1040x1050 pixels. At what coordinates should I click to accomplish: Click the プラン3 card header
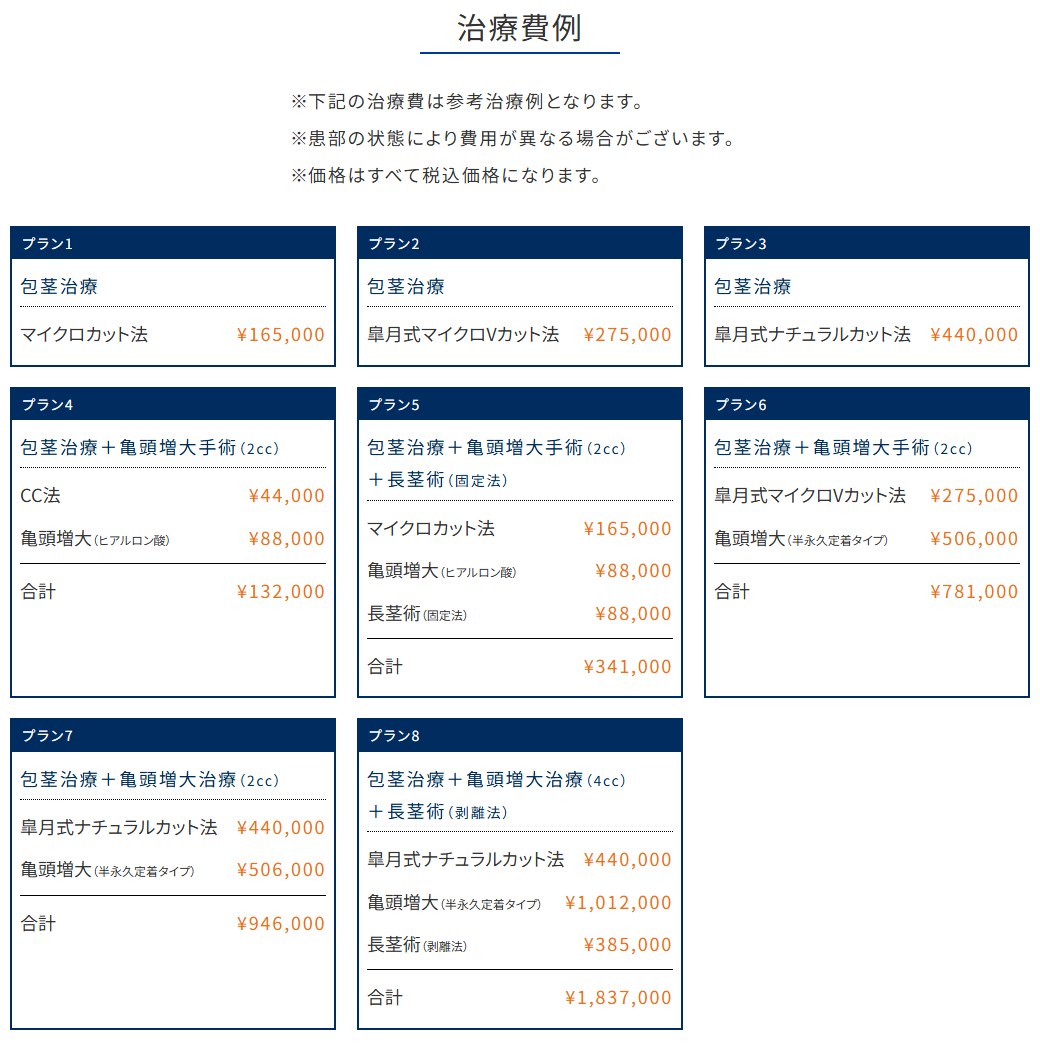pos(867,243)
